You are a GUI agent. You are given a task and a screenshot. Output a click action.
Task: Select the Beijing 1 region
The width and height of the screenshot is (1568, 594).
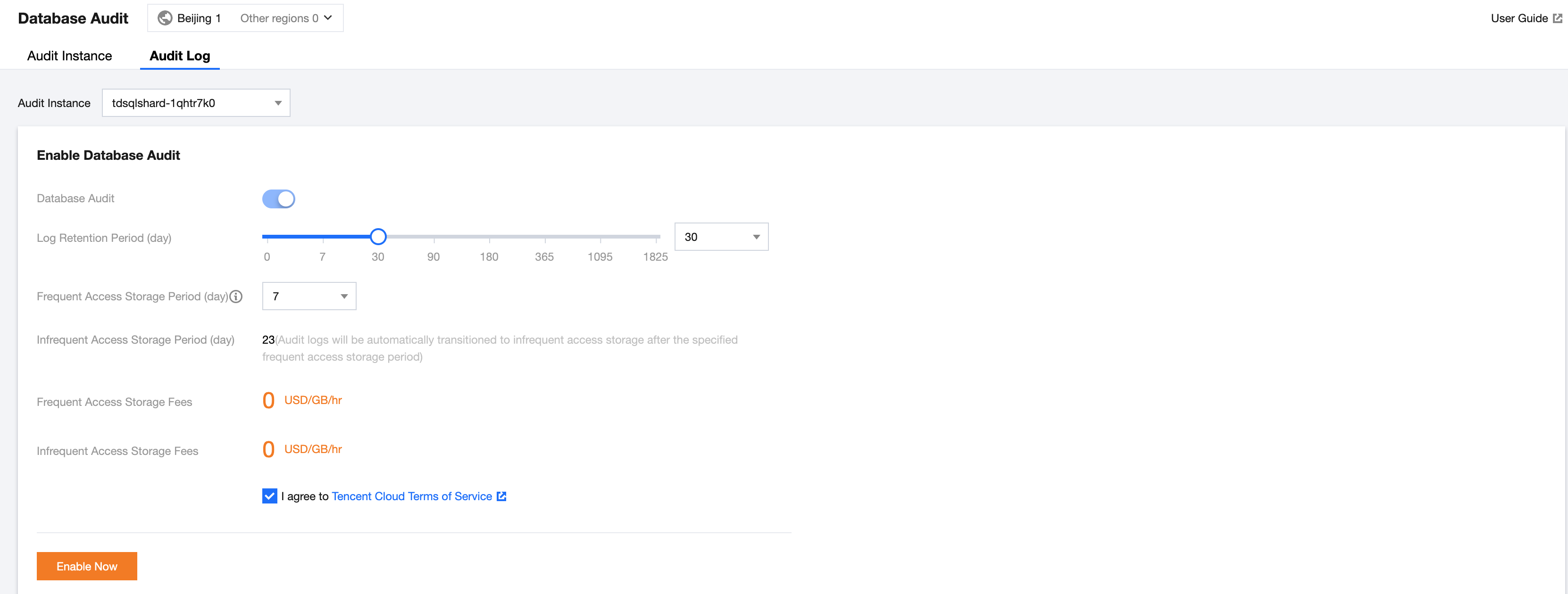coord(199,18)
